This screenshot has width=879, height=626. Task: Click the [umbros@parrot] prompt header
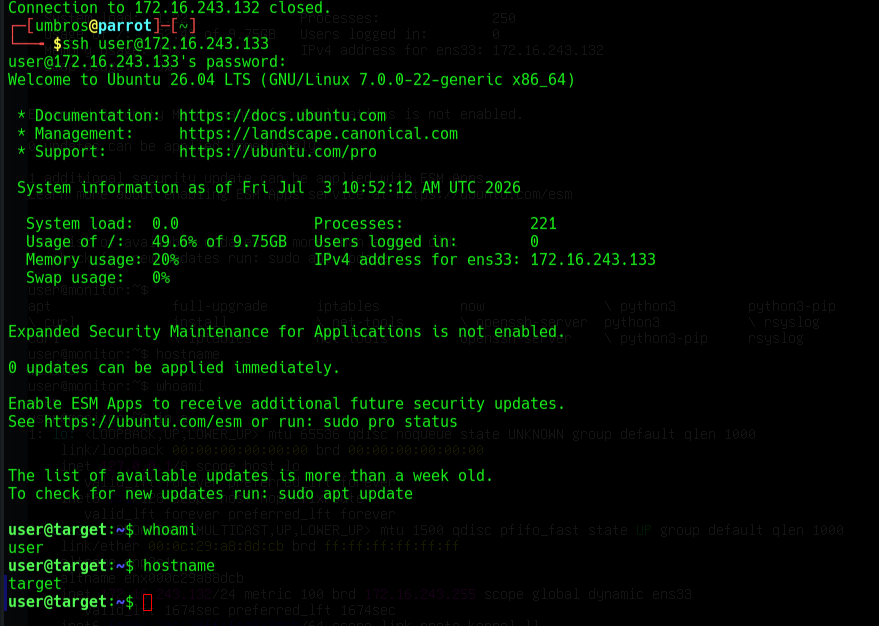94,26
